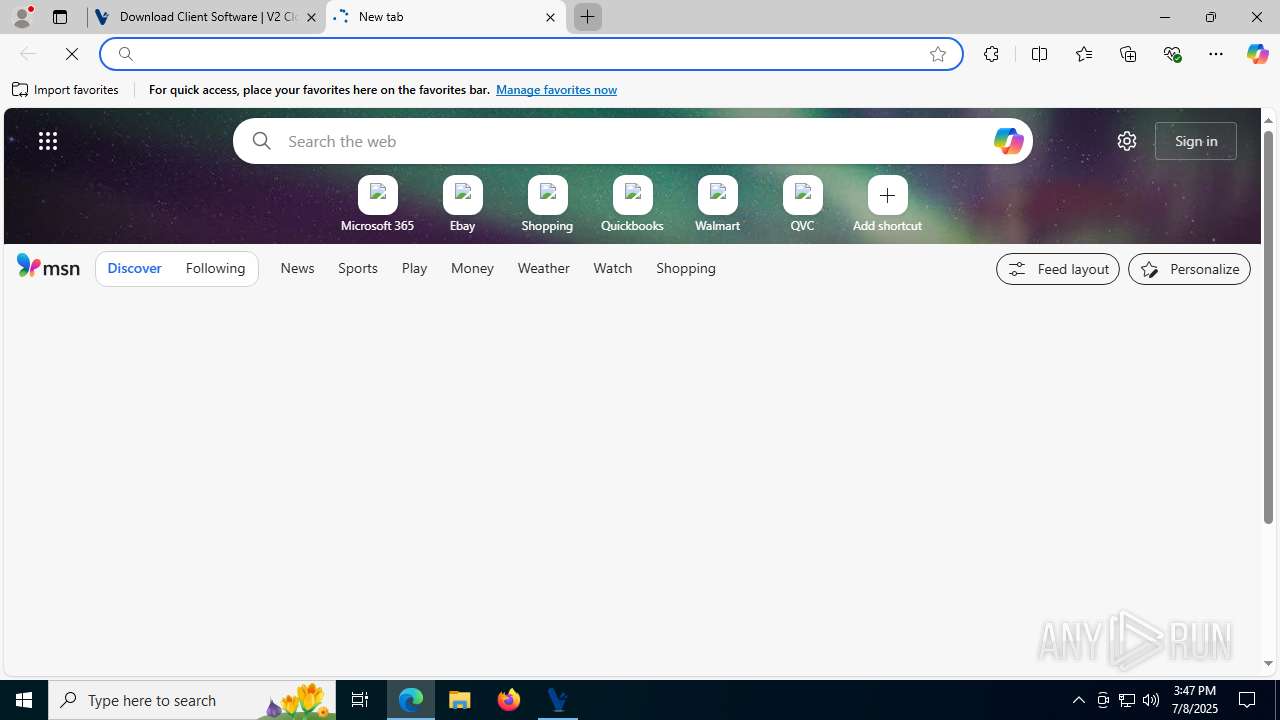Stop loading the page
1280x720 pixels.
pyautogui.click(x=72, y=54)
